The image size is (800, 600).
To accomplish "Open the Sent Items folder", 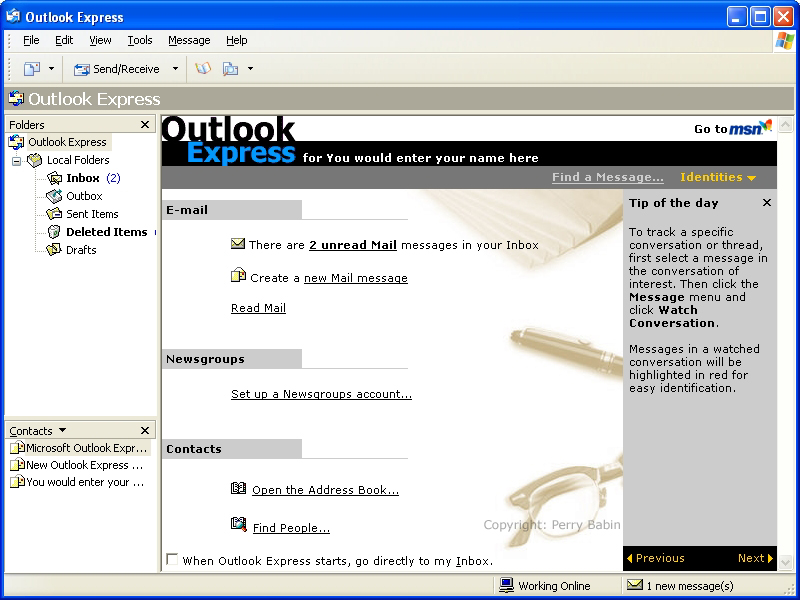I will [92, 214].
